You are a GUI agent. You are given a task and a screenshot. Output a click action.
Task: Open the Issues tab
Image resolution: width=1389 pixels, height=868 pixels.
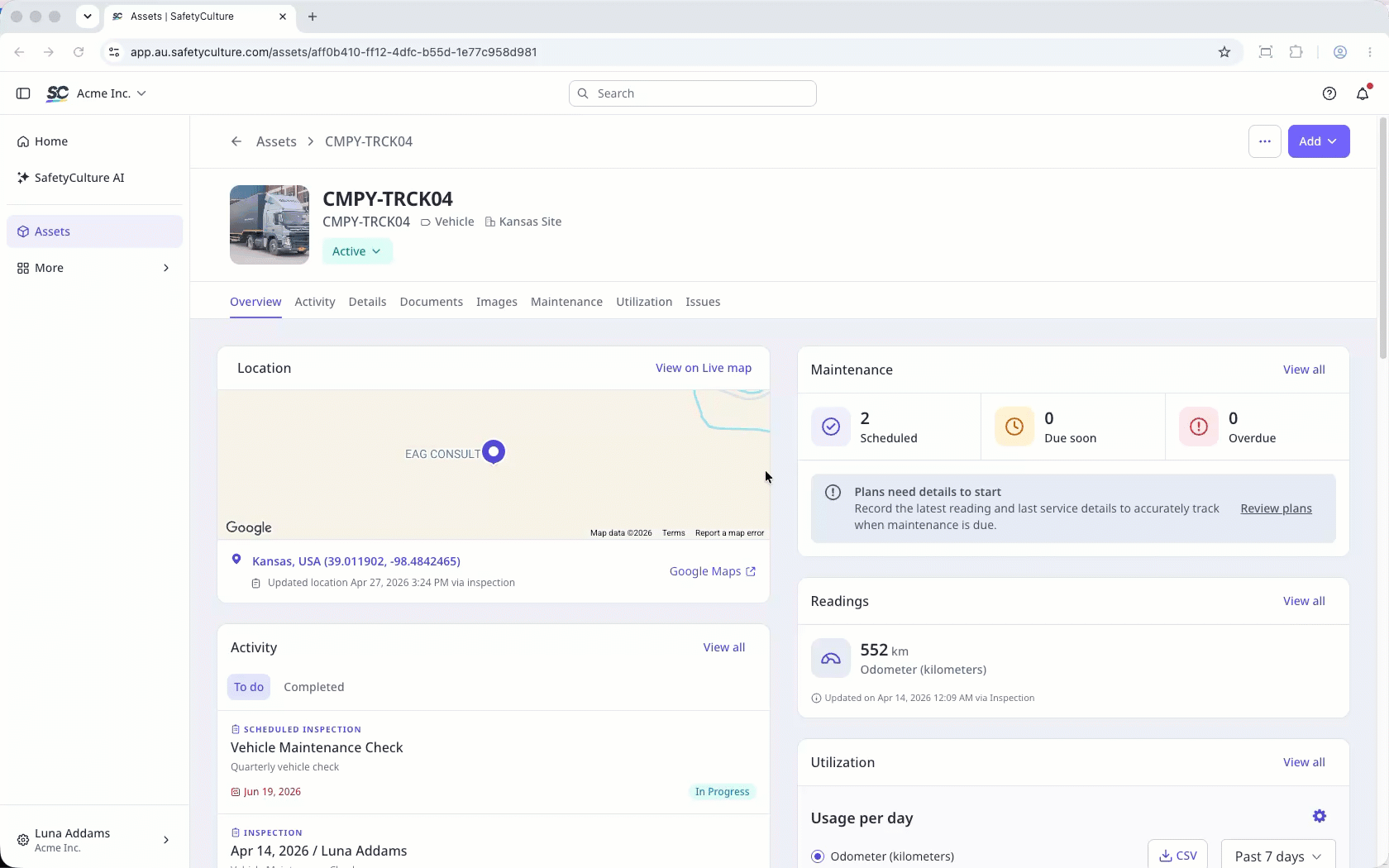pos(703,302)
